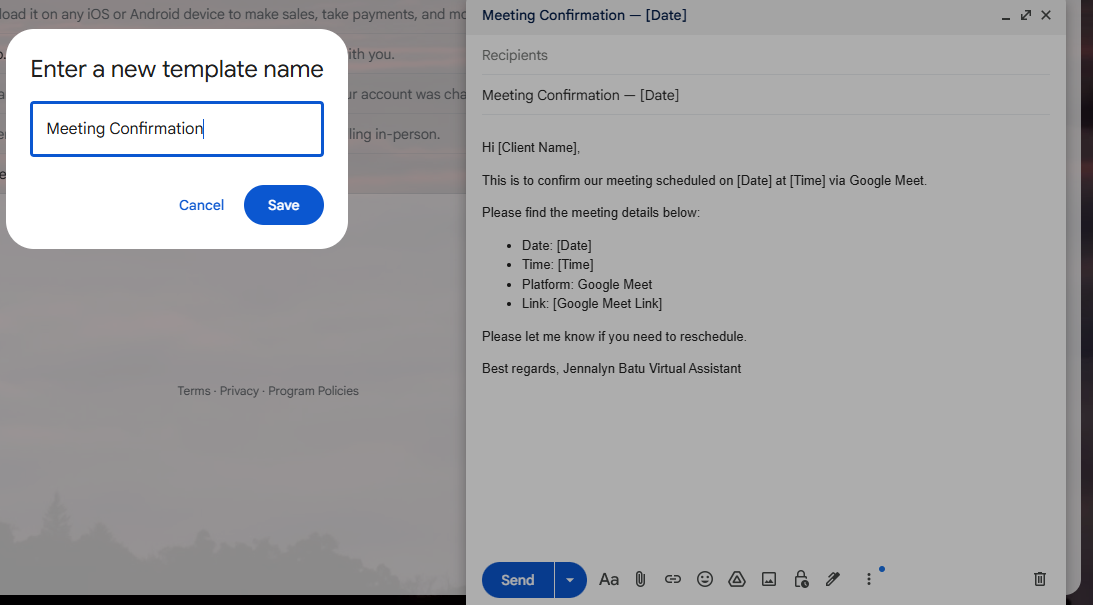The image size is (1093, 605).
Task: Save the new template name
Action: [x=284, y=205]
